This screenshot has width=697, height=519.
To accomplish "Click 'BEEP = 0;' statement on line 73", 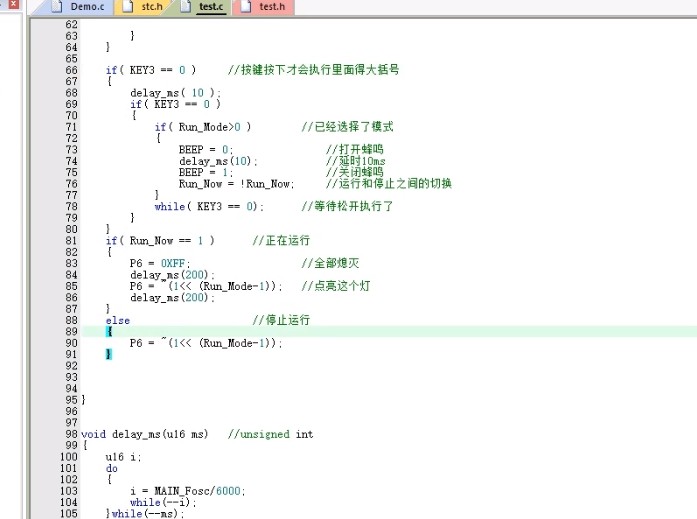I will 206,150.
